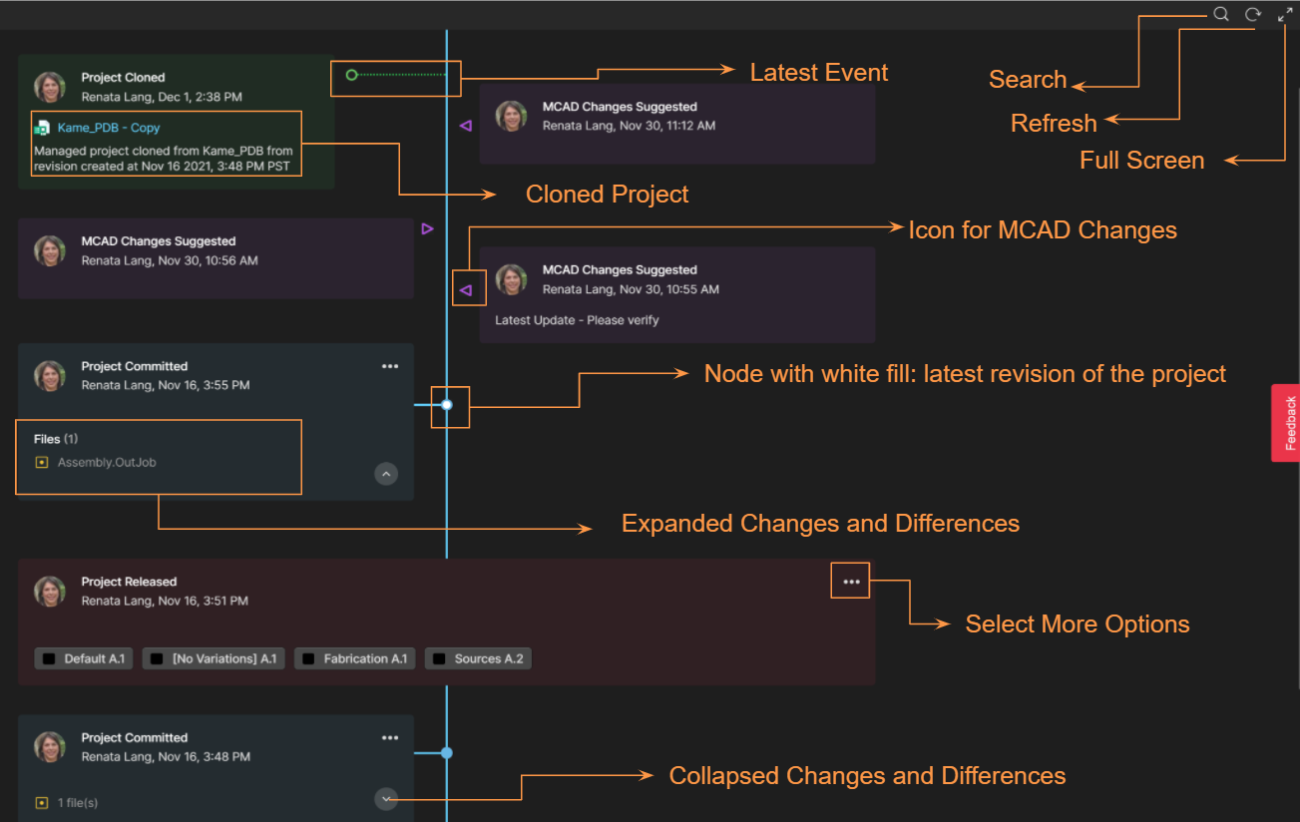Image resolution: width=1300 pixels, height=822 pixels.
Task: Select the Project Cloned event title
Action: click(x=123, y=77)
